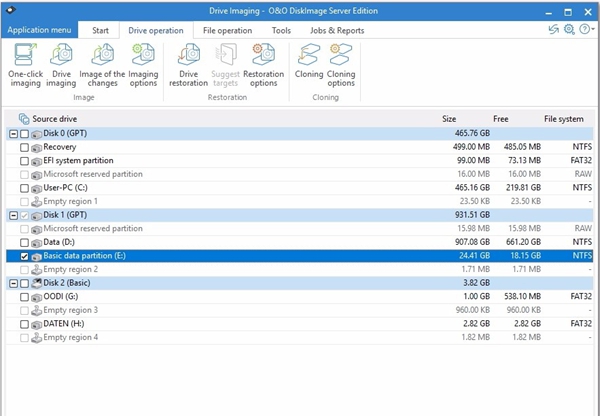Click the app logo in title bar

click(11, 10)
